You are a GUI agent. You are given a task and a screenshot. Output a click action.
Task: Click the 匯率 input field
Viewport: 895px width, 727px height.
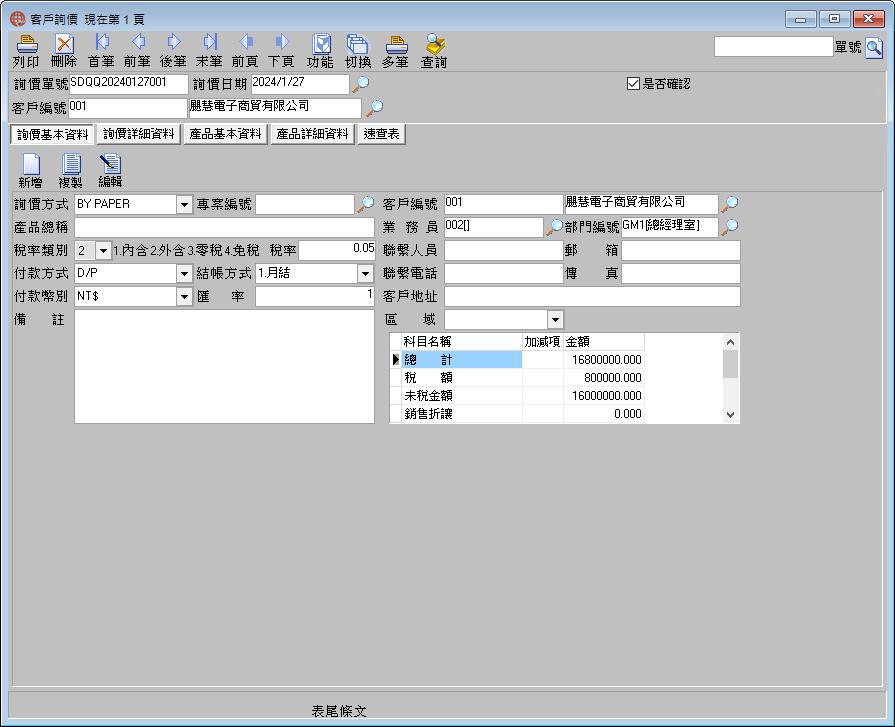pyautogui.click(x=315, y=297)
